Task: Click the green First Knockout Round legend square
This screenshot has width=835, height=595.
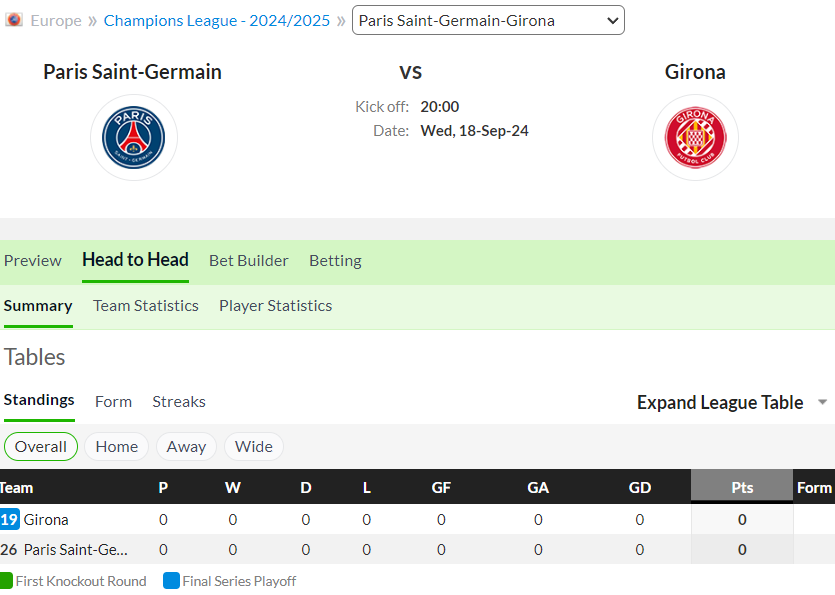Action: pyautogui.click(x=6, y=581)
